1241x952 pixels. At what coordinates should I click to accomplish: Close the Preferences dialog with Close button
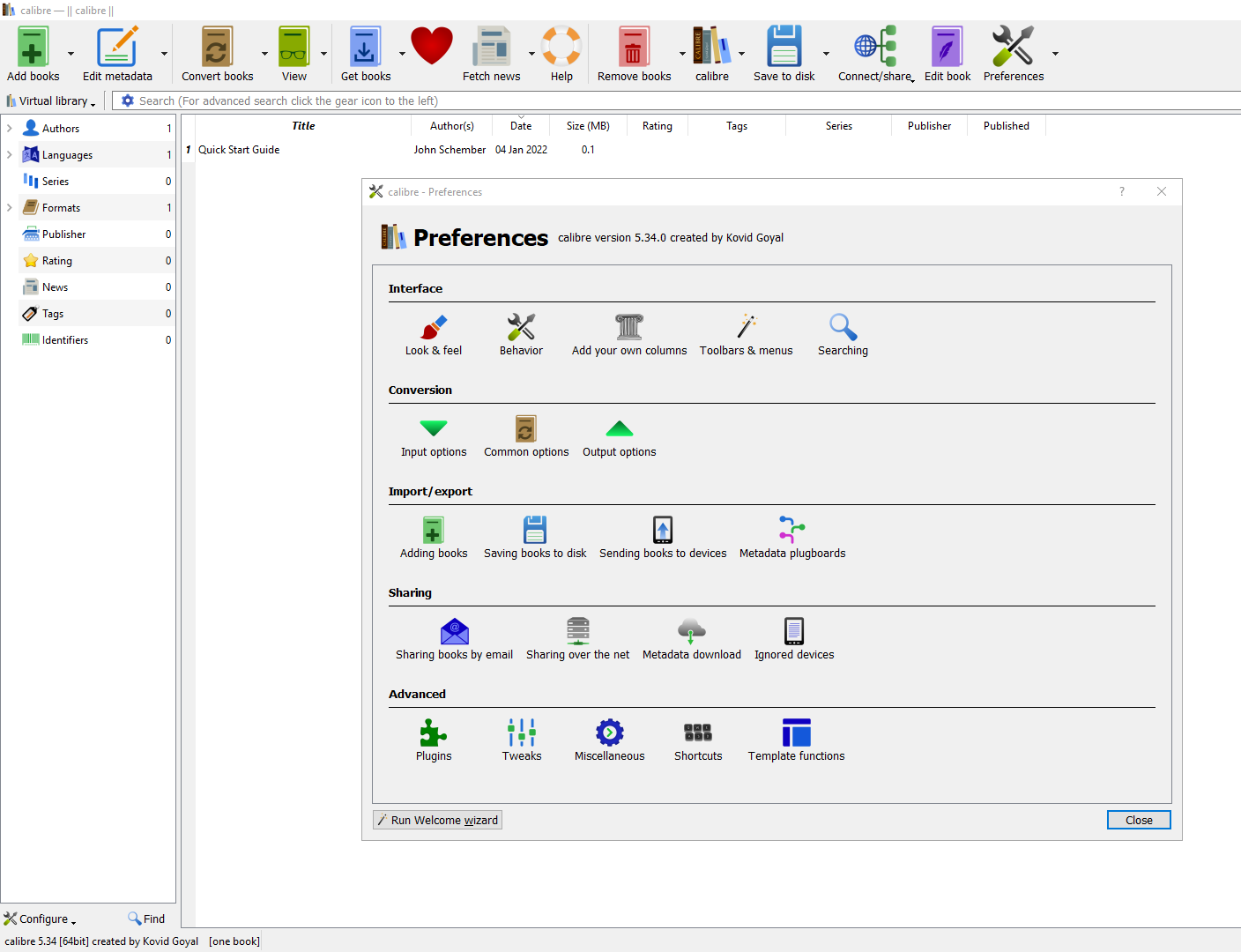pos(1138,821)
